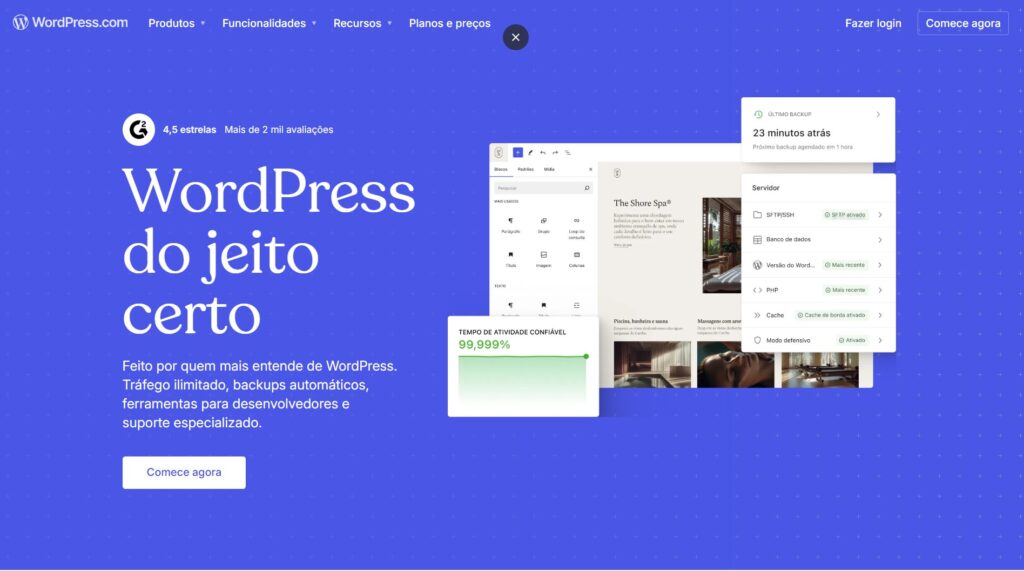Click the WordPress icon in Versão row

click(757, 265)
